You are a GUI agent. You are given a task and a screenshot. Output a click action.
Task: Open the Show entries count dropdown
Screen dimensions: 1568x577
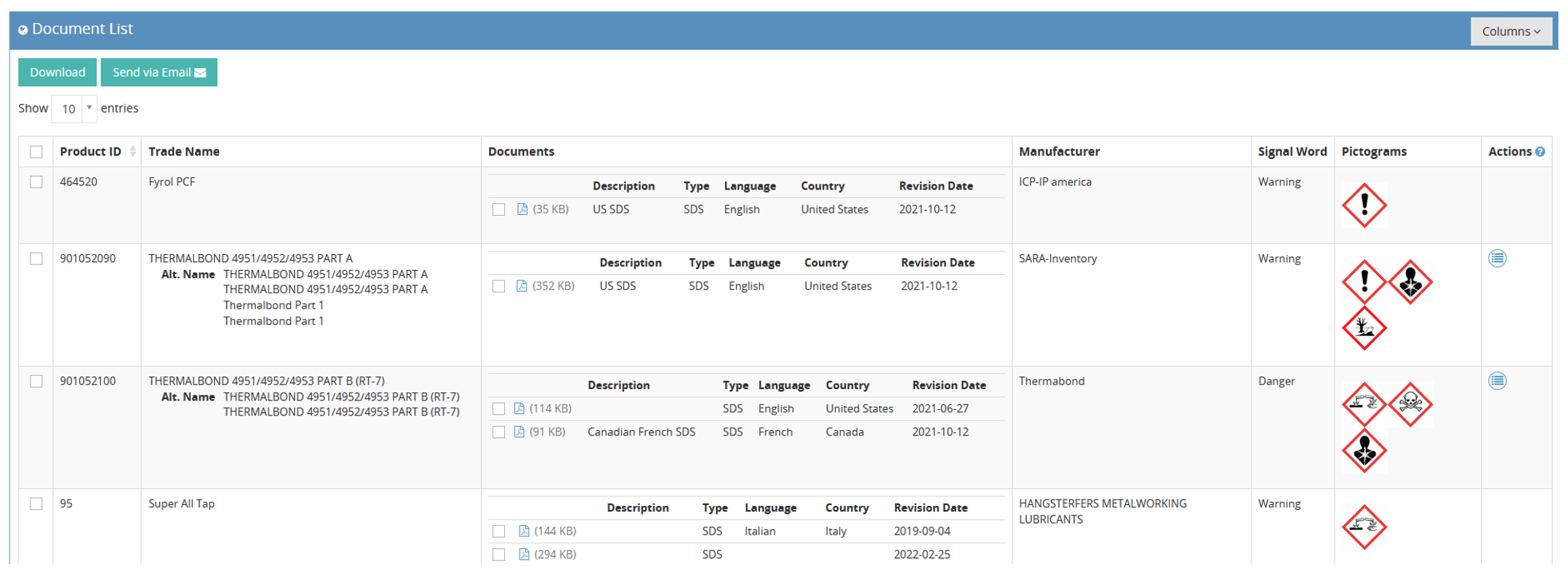(74, 109)
